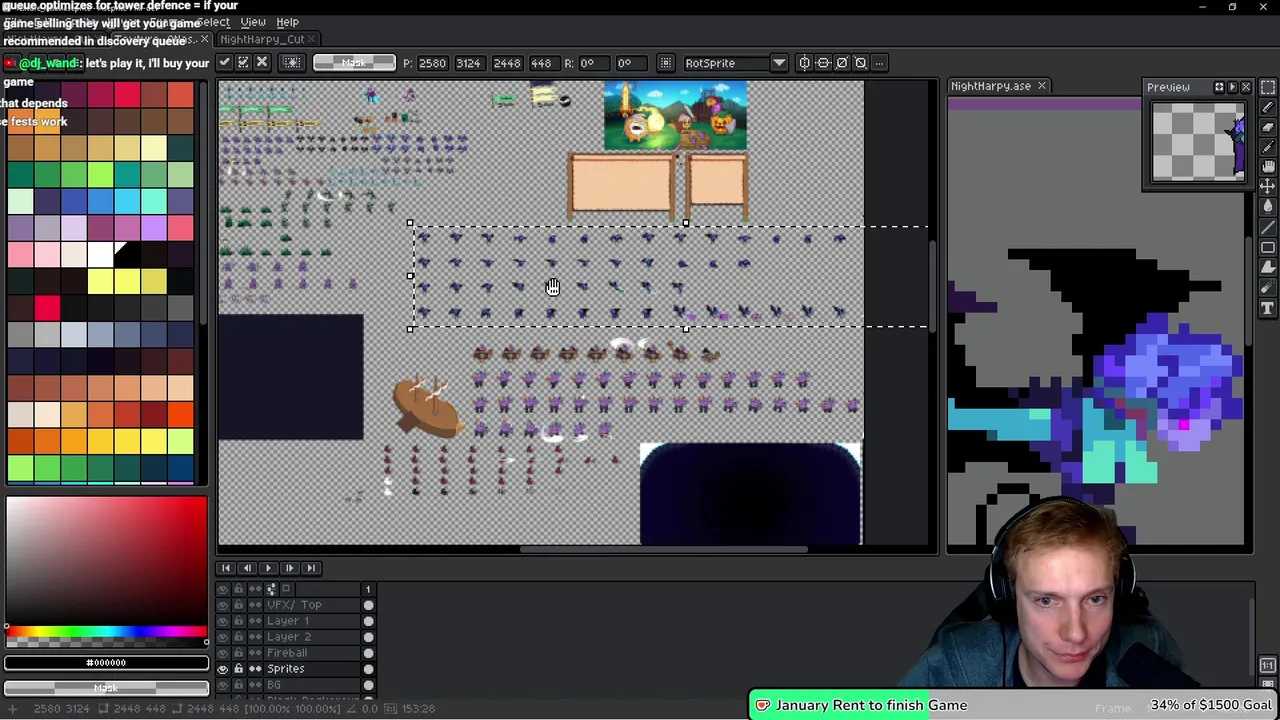Toggle visibility of BG layer
This screenshot has height=720, width=1280.
click(222, 685)
